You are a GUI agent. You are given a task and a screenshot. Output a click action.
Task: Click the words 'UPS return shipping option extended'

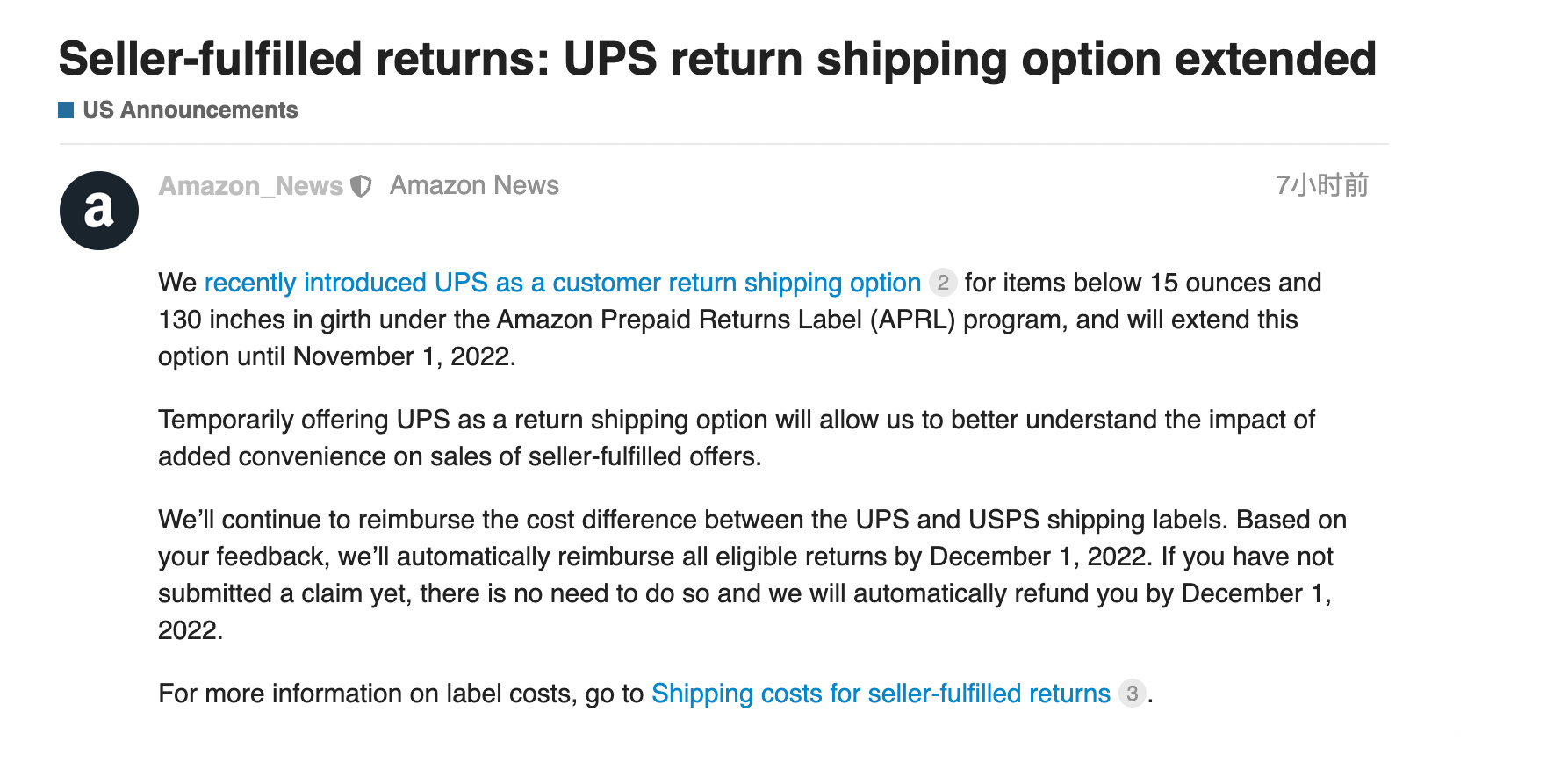970,59
